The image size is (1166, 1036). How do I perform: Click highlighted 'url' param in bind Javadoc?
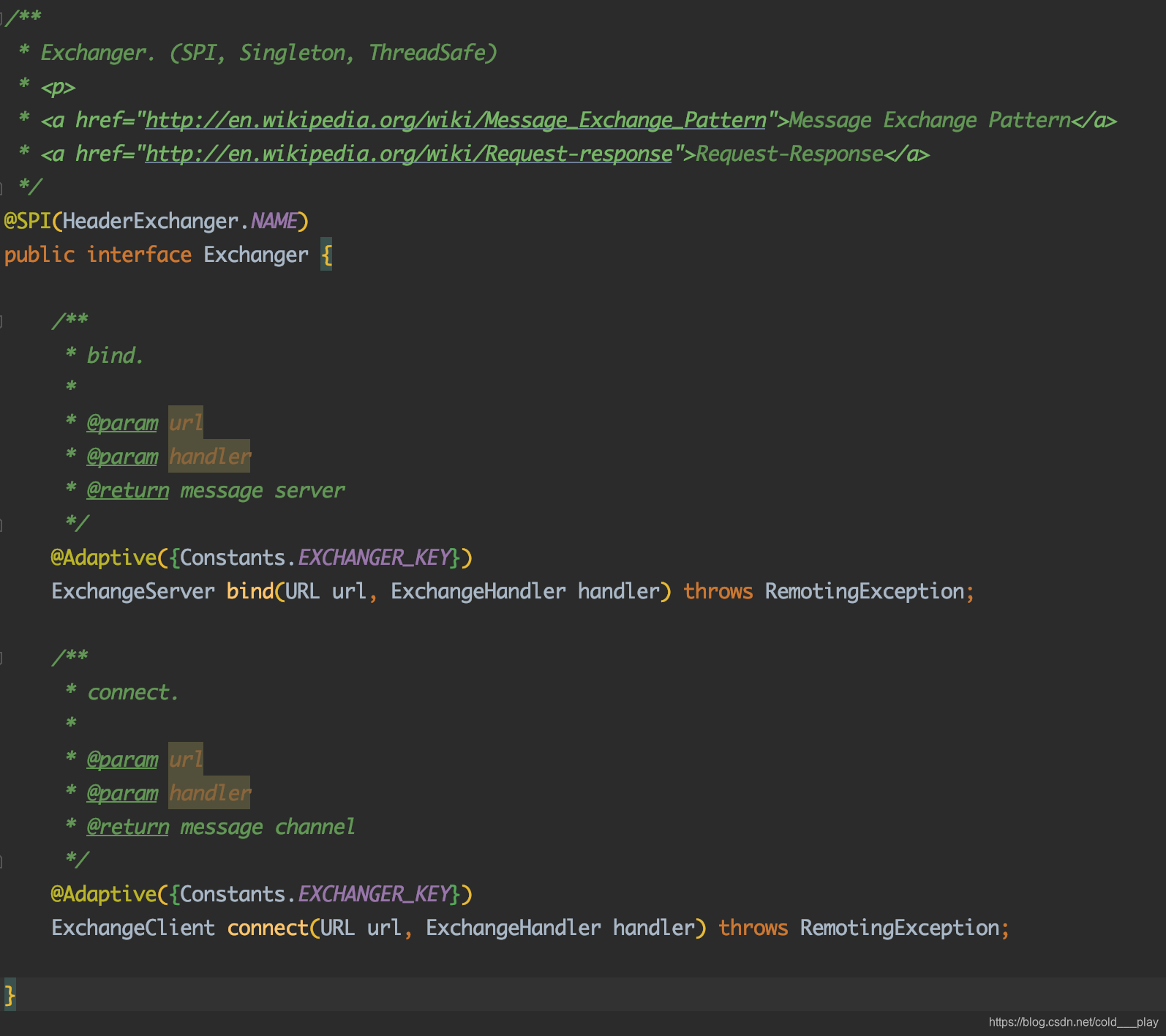(x=186, y=423)
